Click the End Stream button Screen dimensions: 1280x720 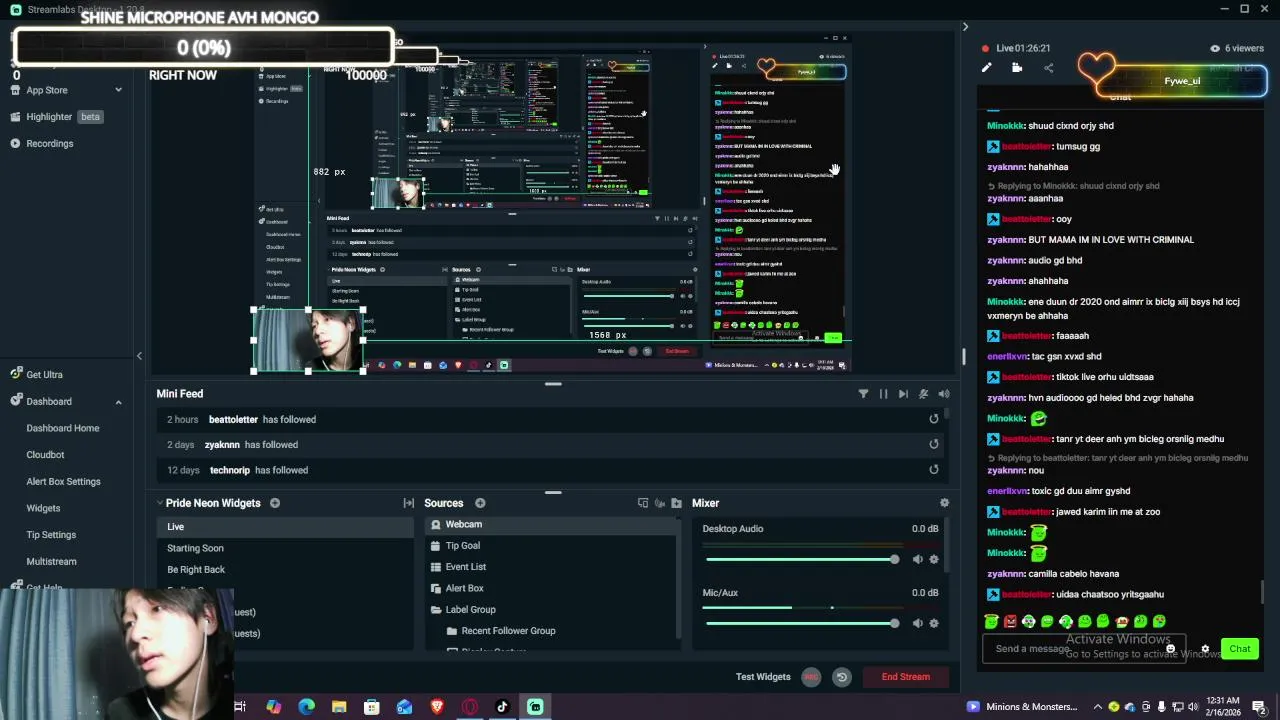tap(906, 677)
